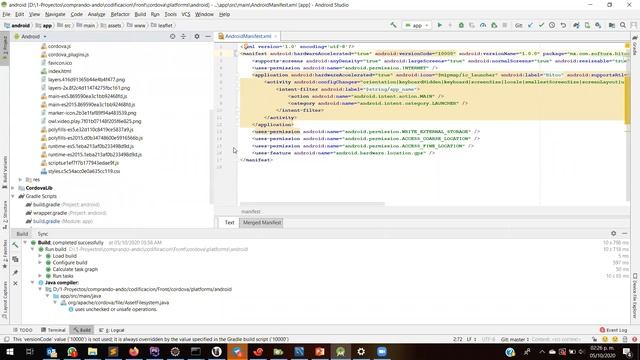
Task: Open Firefox from the taskbar
Action: [133, 351]
